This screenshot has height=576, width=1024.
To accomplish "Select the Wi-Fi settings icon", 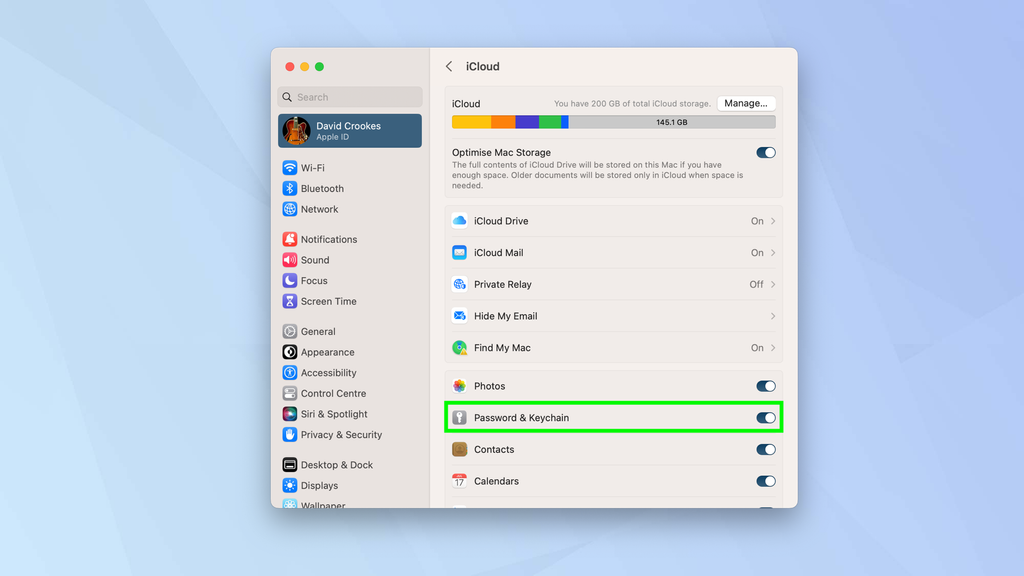I will [x=291, y=167].
